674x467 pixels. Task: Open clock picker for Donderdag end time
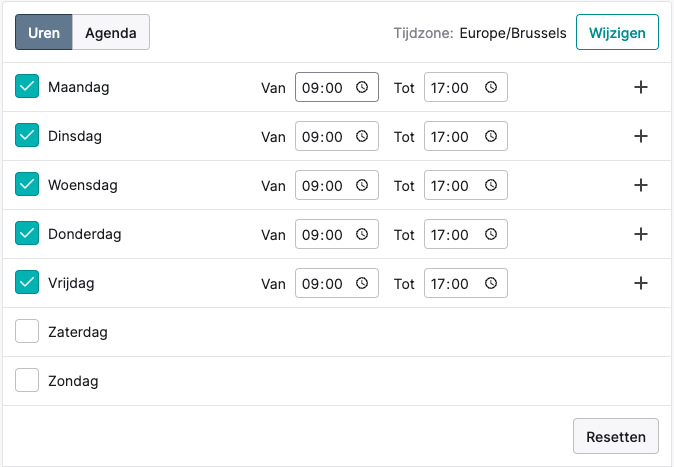[x=491, y=234]
